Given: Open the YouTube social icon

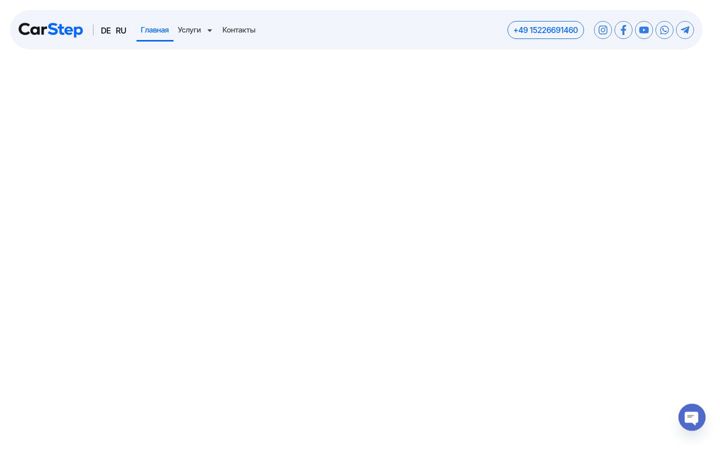Looking at the screenshot, I should point(644,30).
